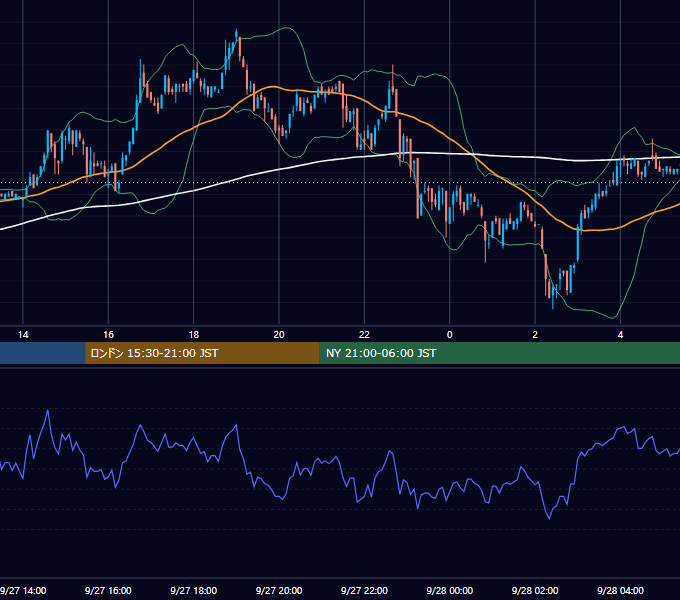Click the 2 hour label on the price chart axis
Viewport: 680px width, 600px height.
coord(535,335)
